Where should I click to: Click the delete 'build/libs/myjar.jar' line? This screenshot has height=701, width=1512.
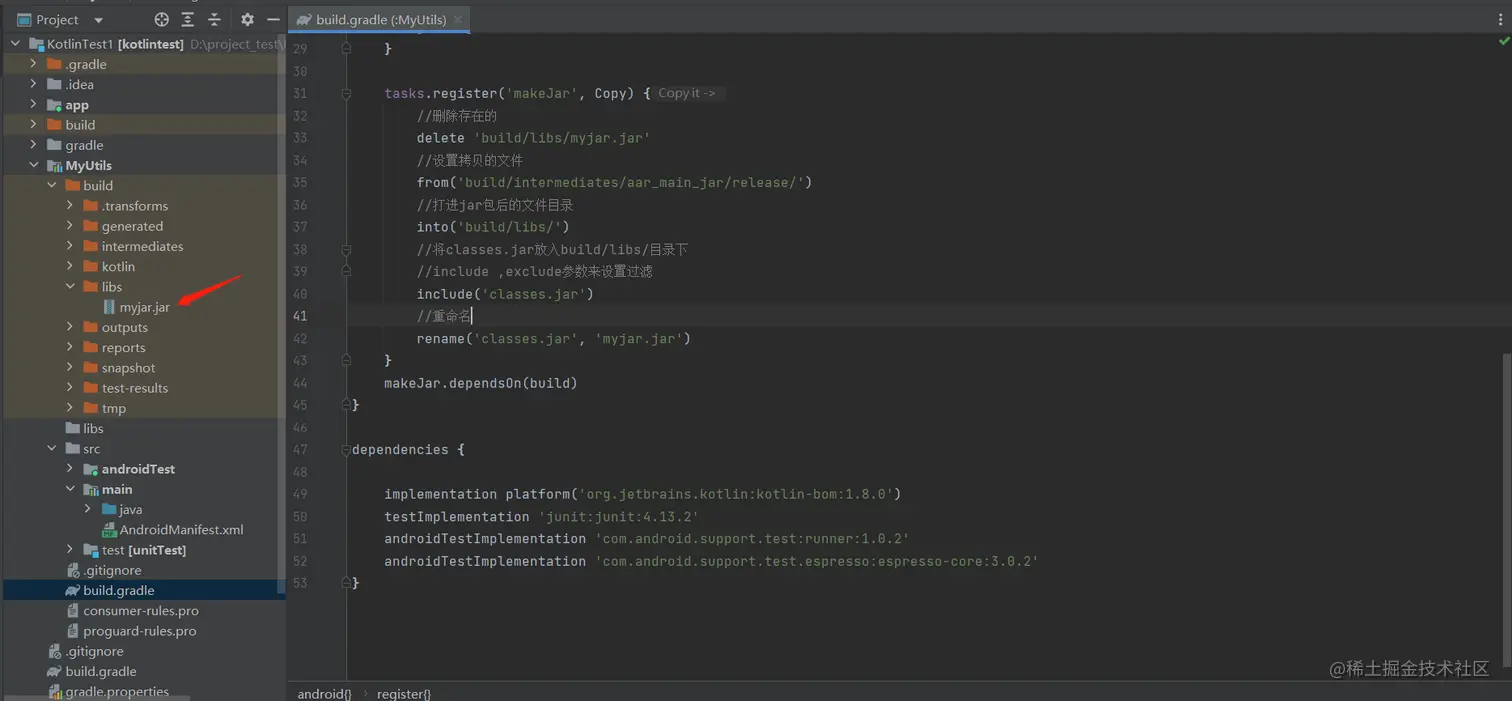pos(533,138)
